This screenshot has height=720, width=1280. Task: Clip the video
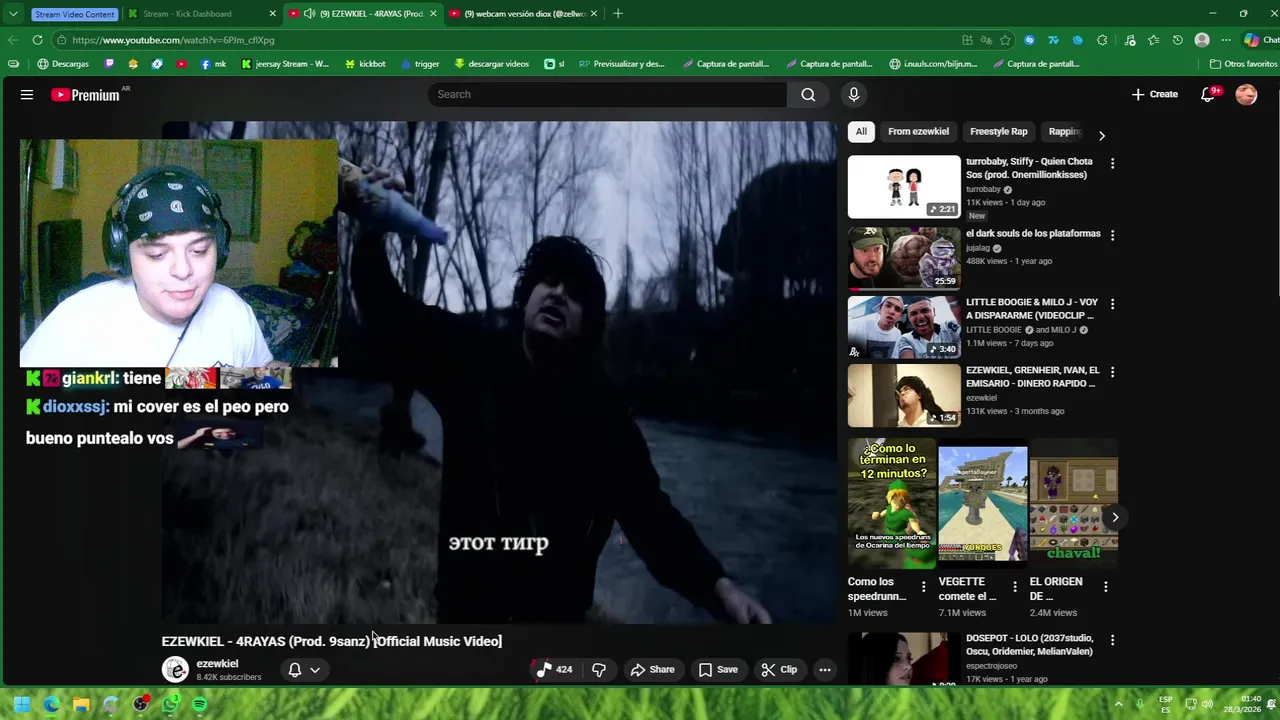(x=779, y=670)
